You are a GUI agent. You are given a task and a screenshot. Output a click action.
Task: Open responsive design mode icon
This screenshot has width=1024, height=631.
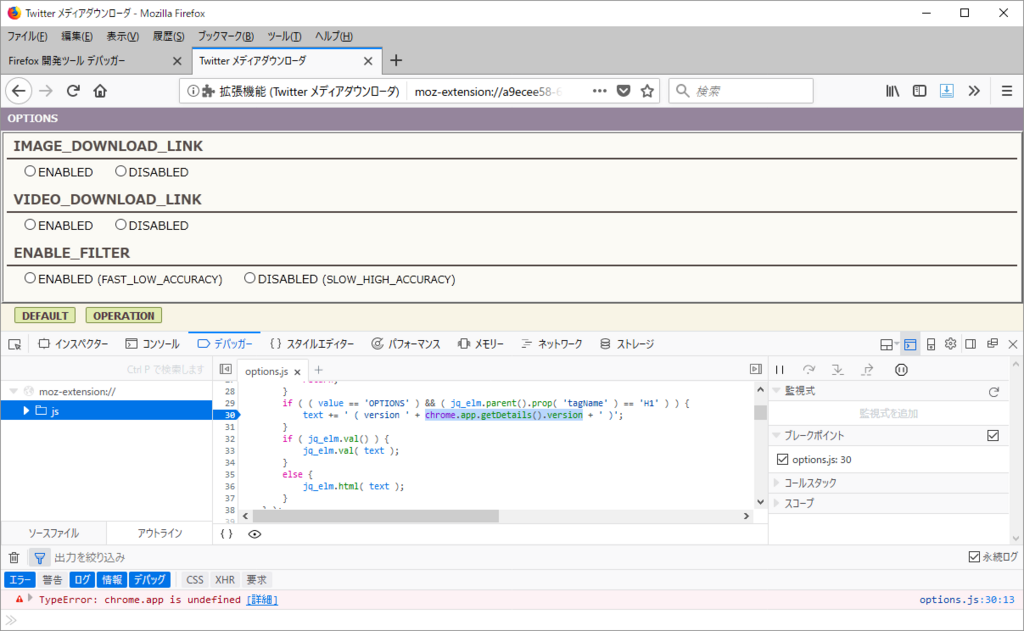click(x=931, y=344)
